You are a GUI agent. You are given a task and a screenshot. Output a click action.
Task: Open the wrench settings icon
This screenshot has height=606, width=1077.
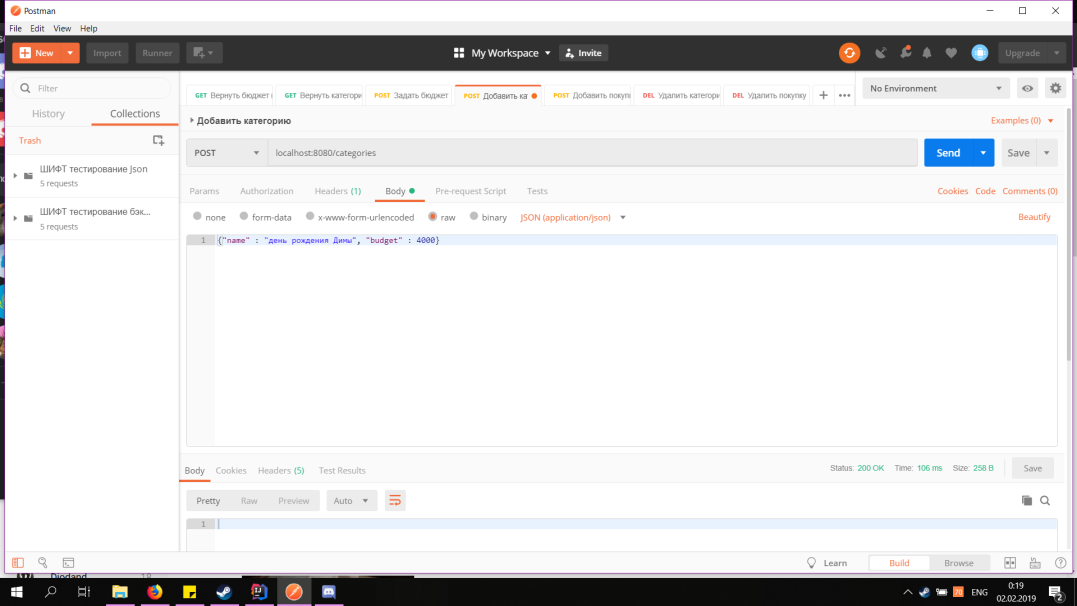click(x=905, y=53)
